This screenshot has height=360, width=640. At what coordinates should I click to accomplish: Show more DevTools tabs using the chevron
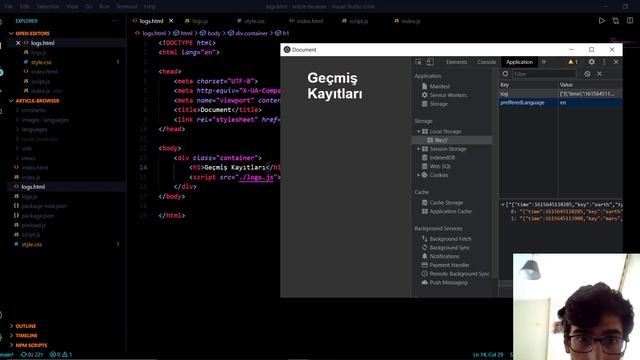544,62
